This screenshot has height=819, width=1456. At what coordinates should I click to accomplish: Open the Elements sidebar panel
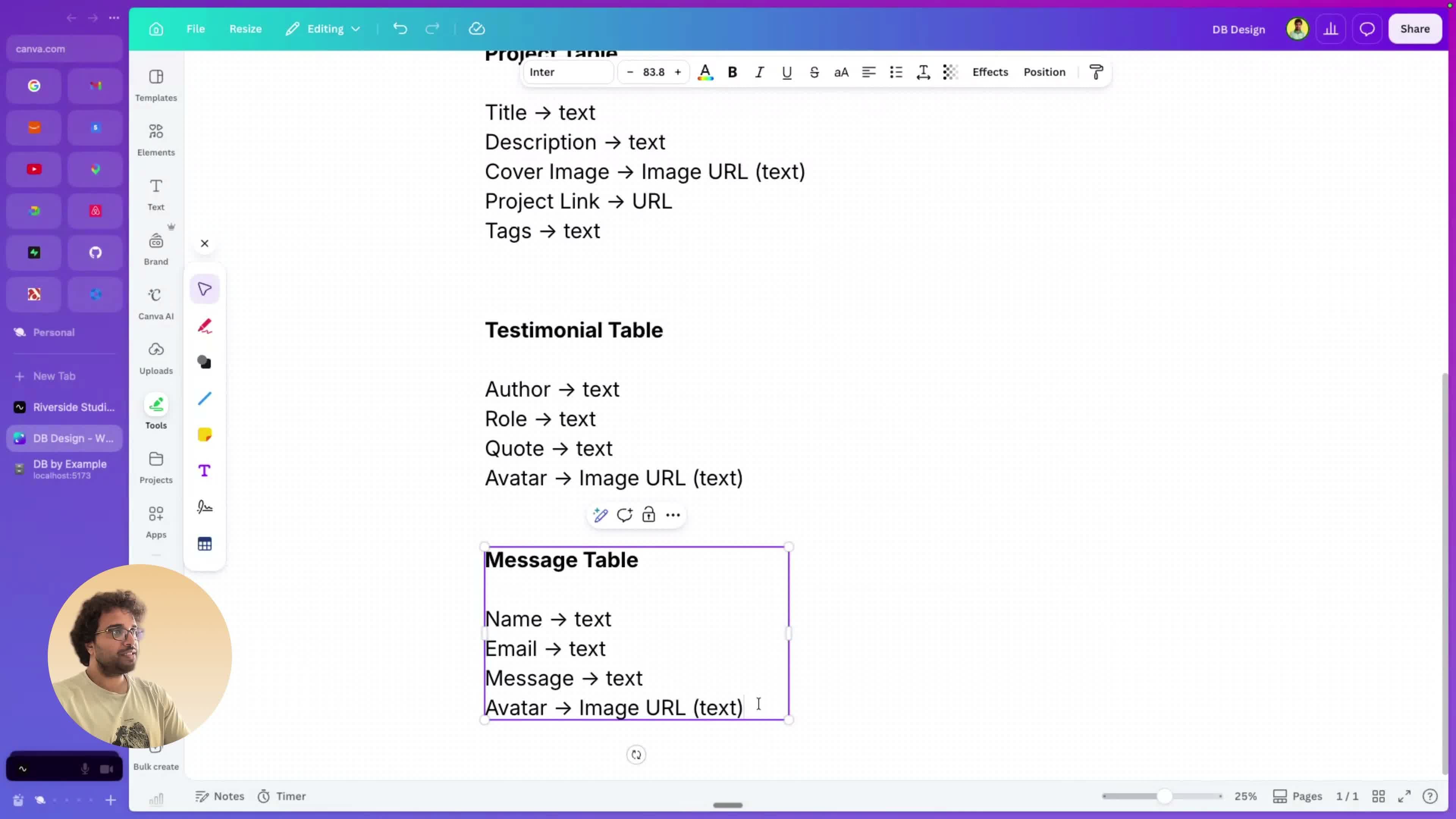156,140
